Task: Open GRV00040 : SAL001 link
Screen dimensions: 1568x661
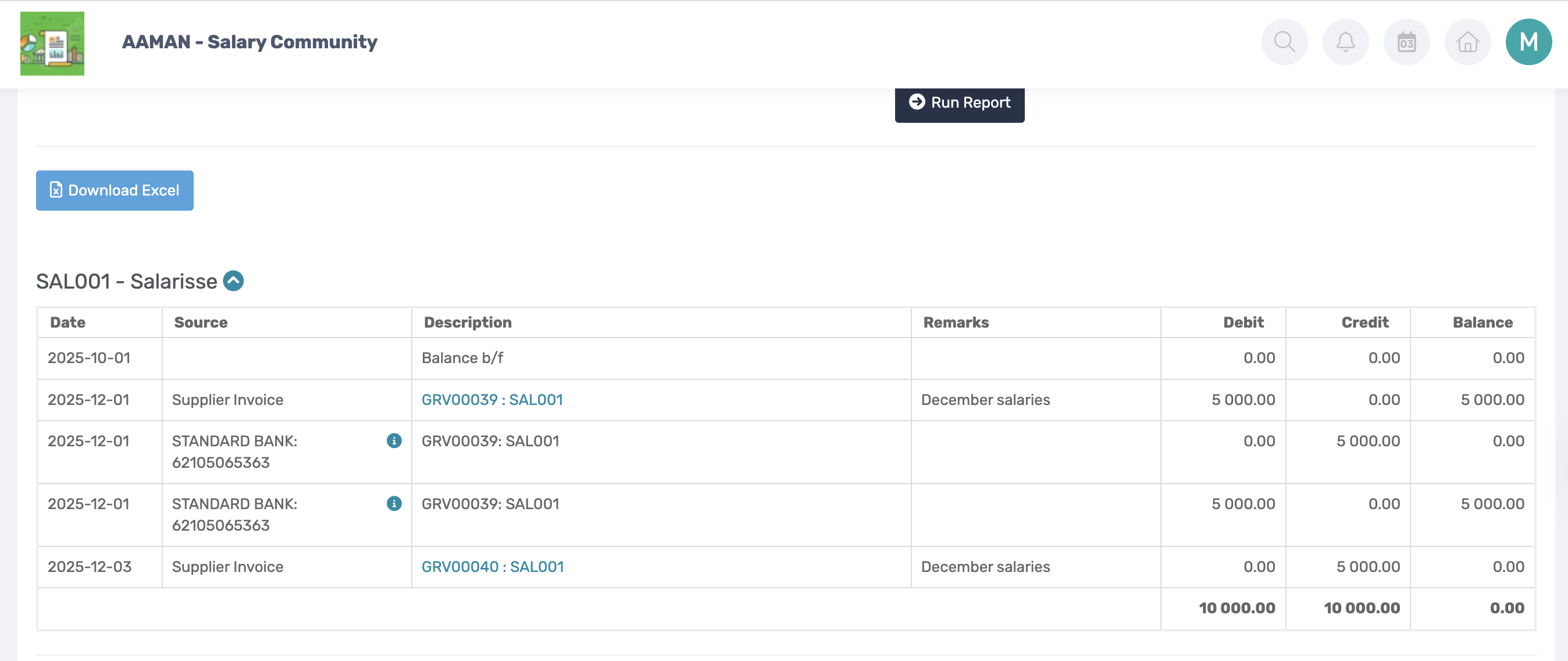Action: click(493, 567)
